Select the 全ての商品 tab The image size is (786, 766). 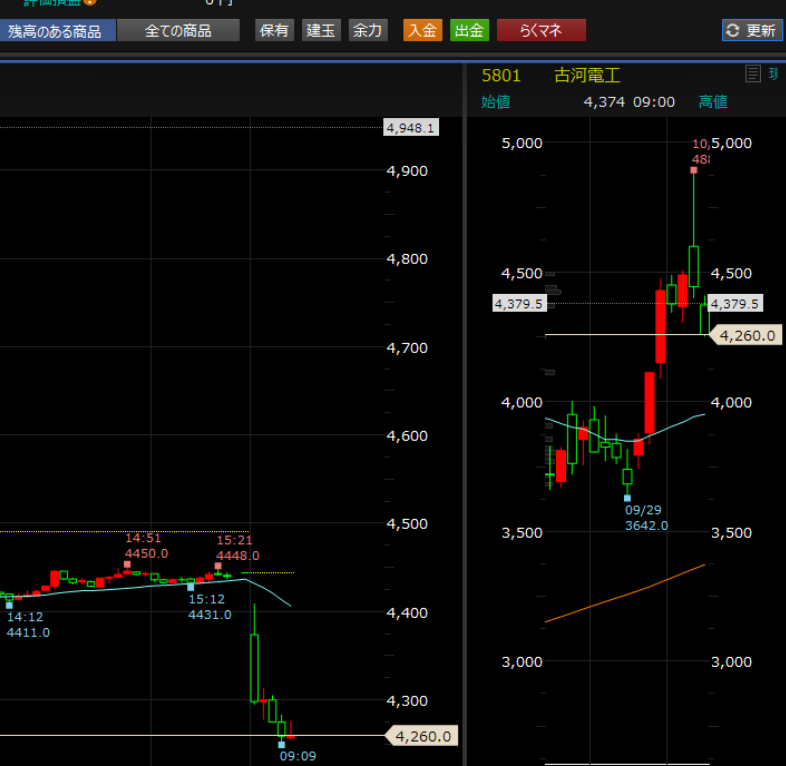tap(178, 31)
